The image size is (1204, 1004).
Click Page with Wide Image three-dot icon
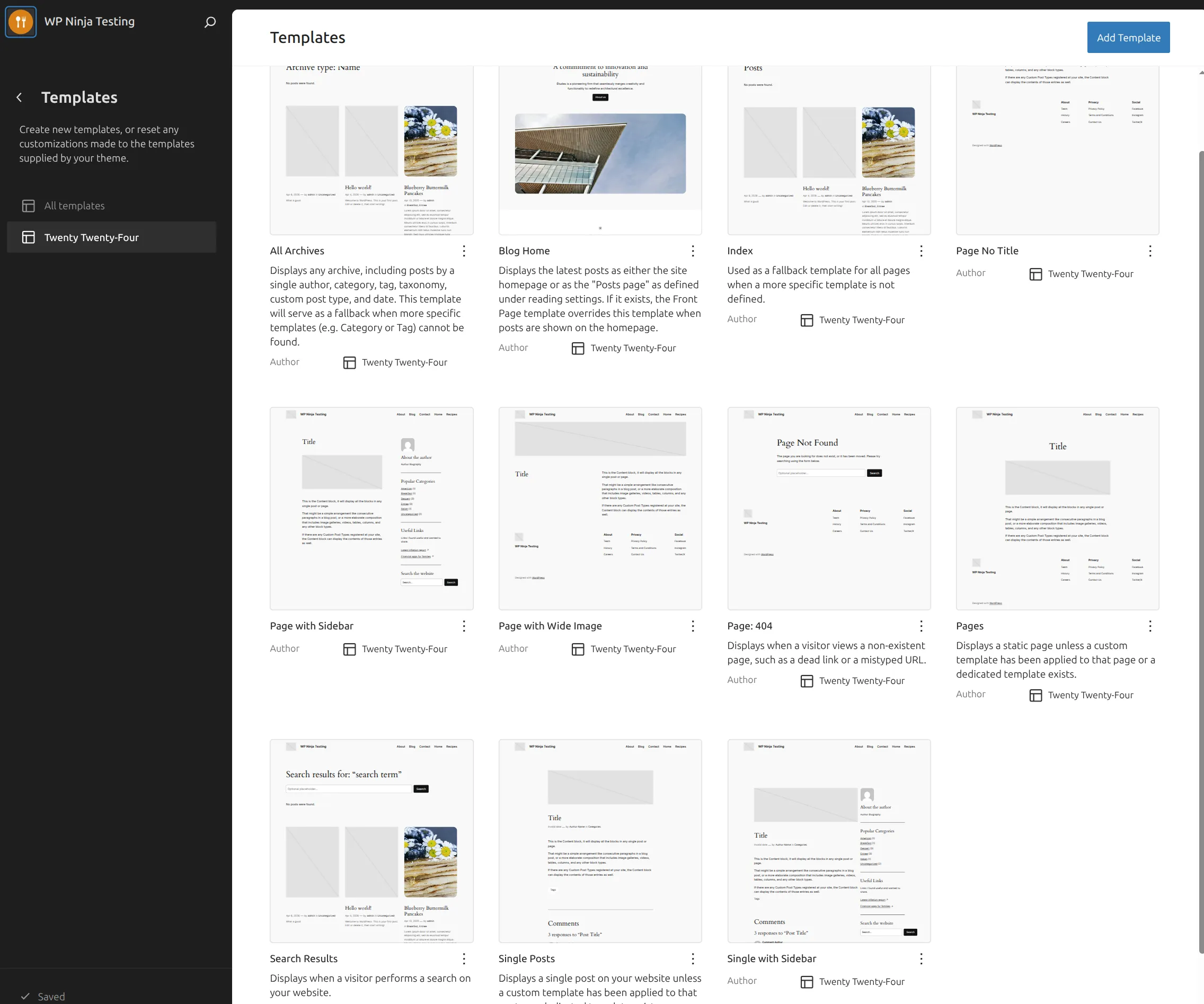coord(693,626)
